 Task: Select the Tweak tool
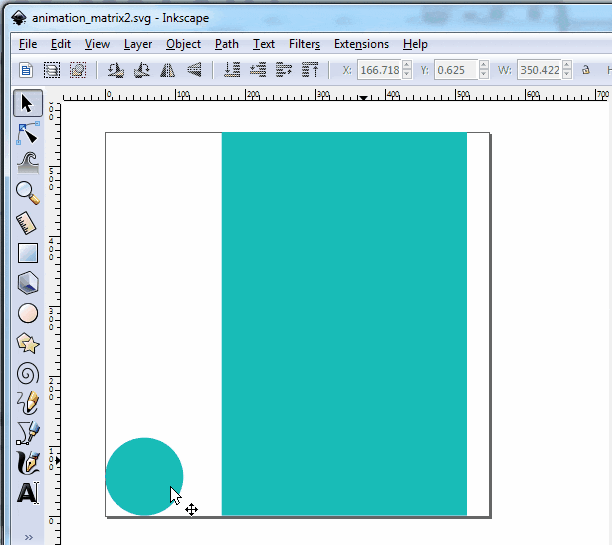(28, 163)
